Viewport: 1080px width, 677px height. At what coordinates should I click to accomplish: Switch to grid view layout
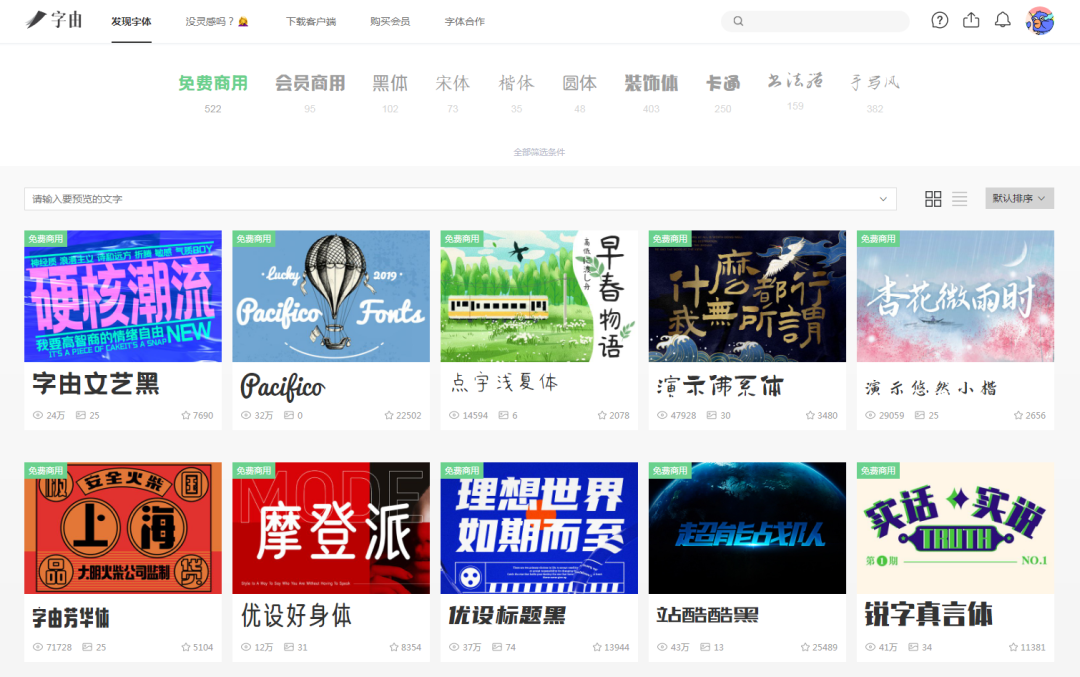pos(933,199)
